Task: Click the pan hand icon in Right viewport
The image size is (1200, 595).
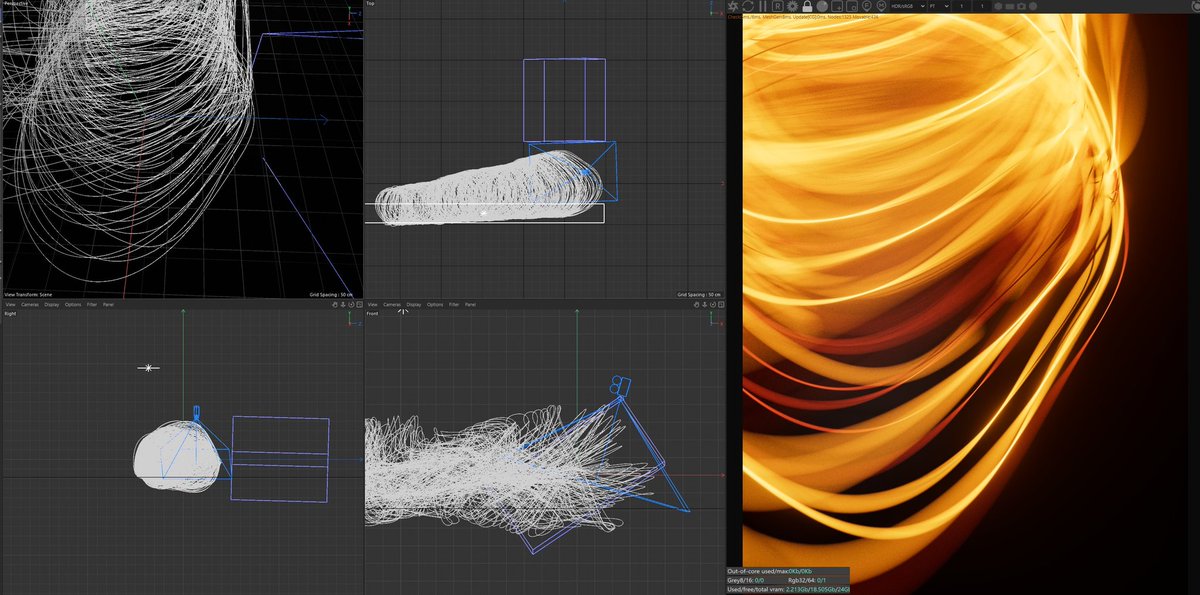Action: 334,304
